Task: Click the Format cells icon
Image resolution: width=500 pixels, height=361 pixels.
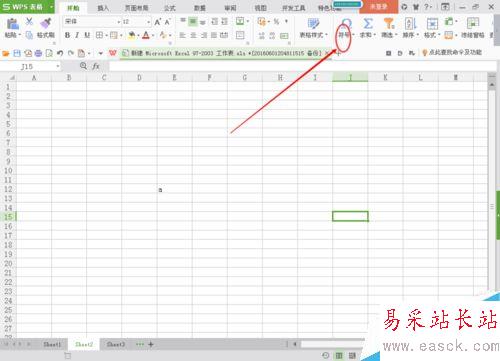Action: click(x=432, y=24)
